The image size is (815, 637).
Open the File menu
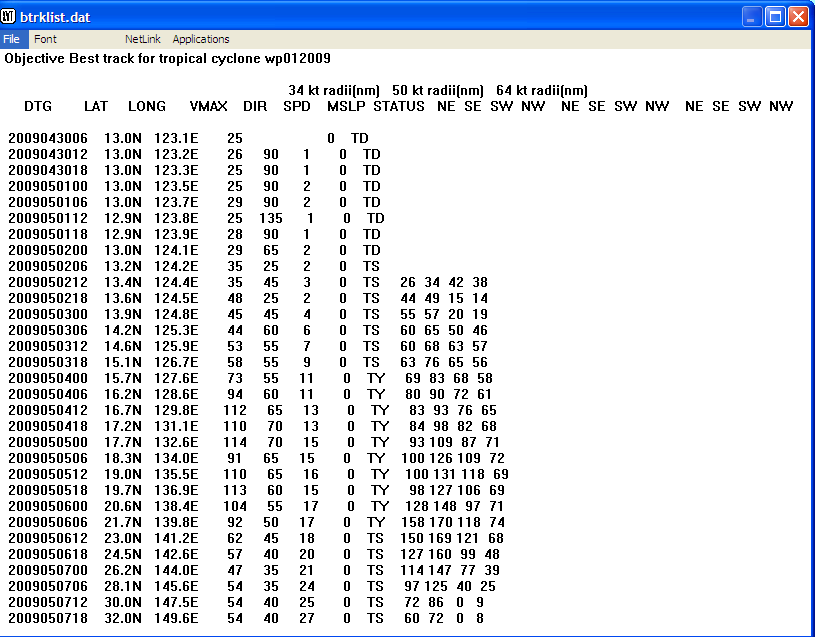pos(12,38)
